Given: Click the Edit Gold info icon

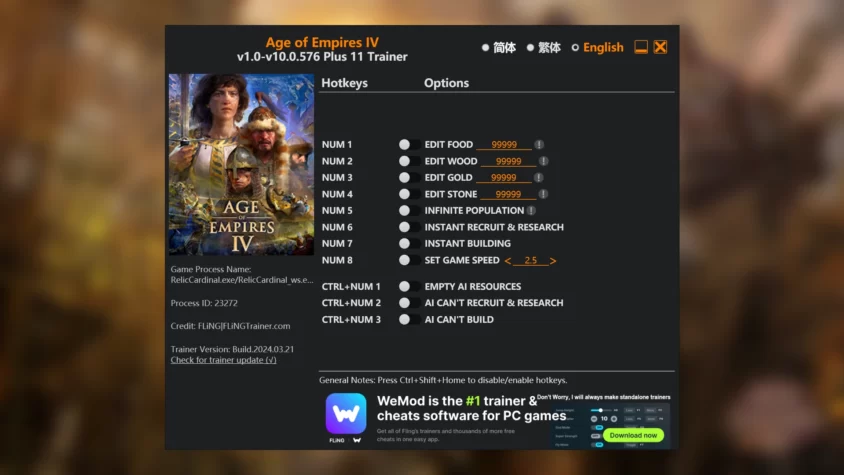Looking at the screenshot, I should [538, 177].
